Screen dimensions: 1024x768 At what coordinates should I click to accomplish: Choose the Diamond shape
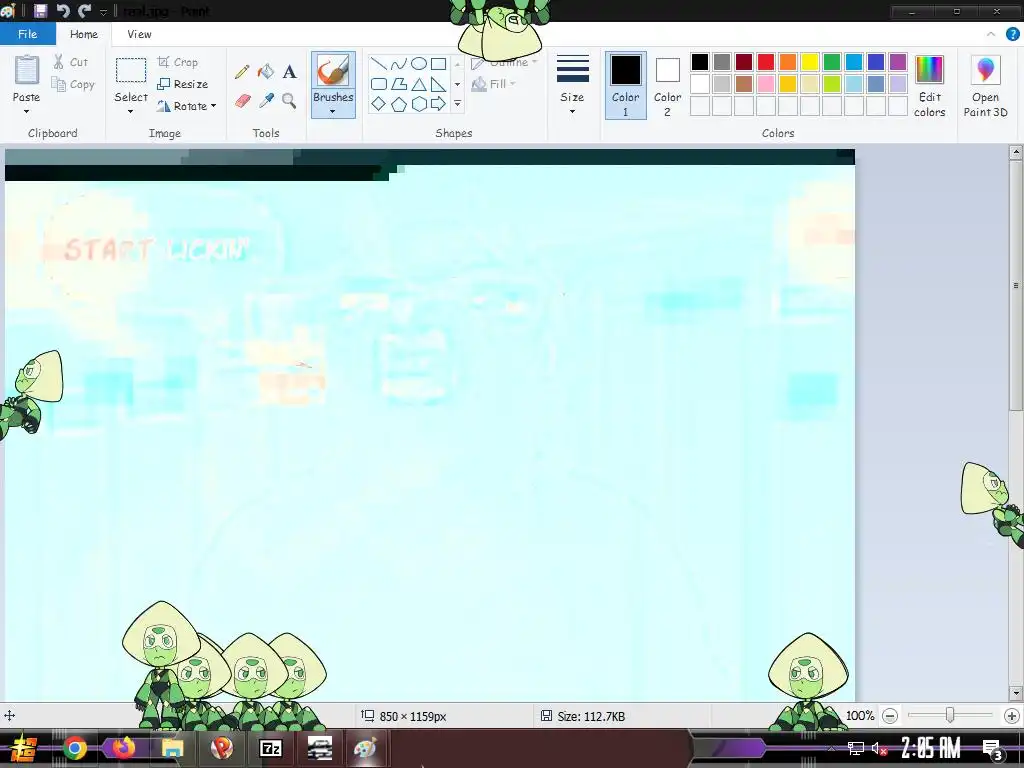(x=378, y=103)
